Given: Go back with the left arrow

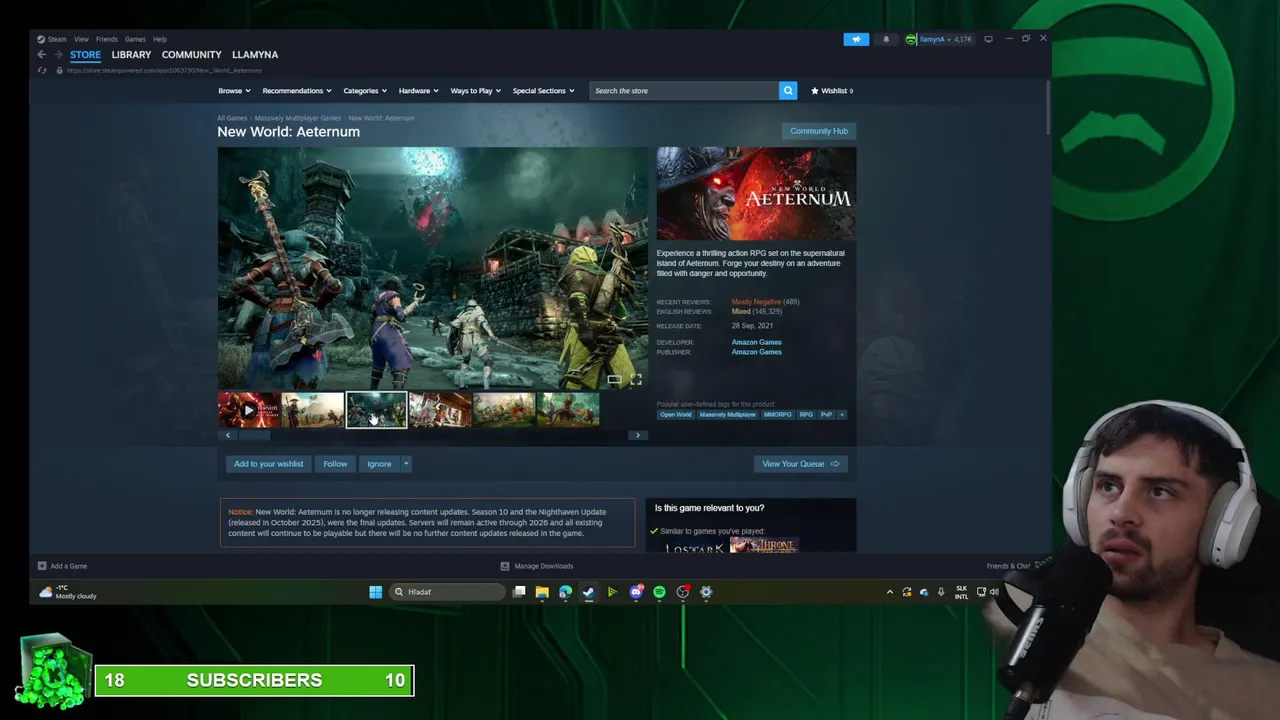Looking at the screenshot, I should point(41,55).
